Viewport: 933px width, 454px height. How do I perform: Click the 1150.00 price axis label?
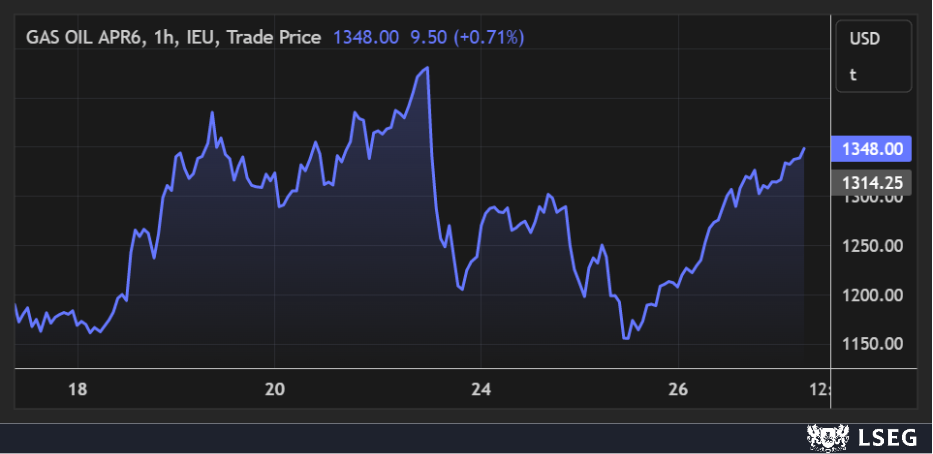click(x=872, y=344)
